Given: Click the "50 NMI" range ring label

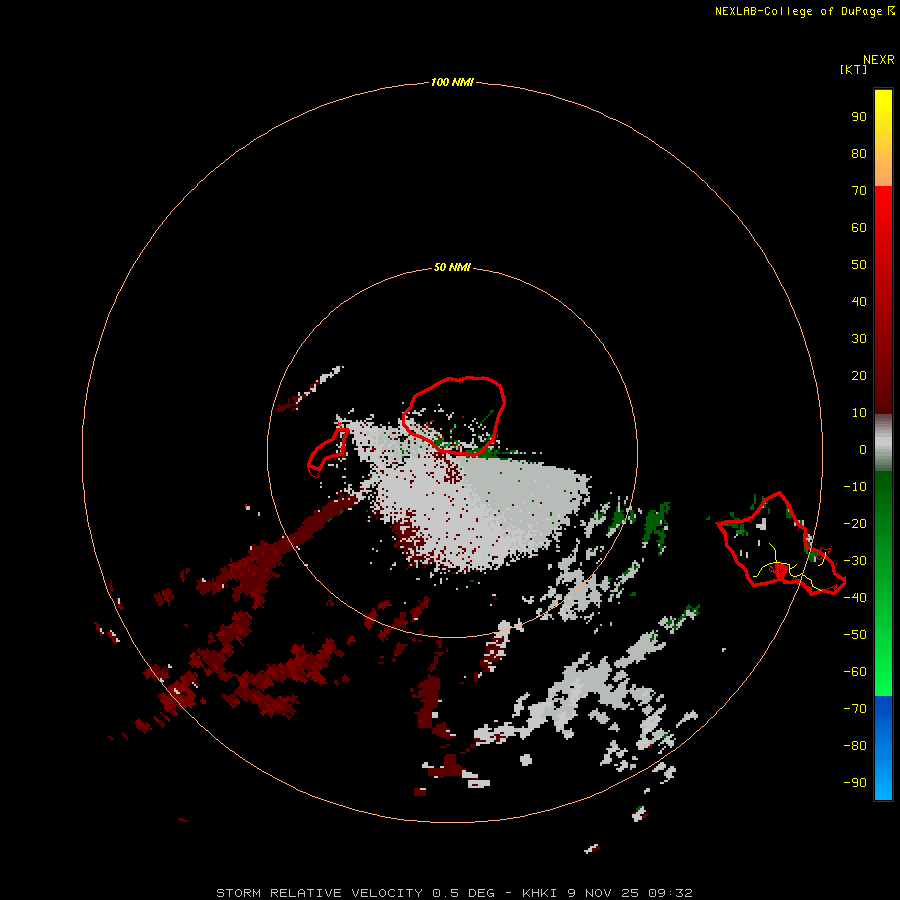Looking at the screenshot, I should coord(452,267).
